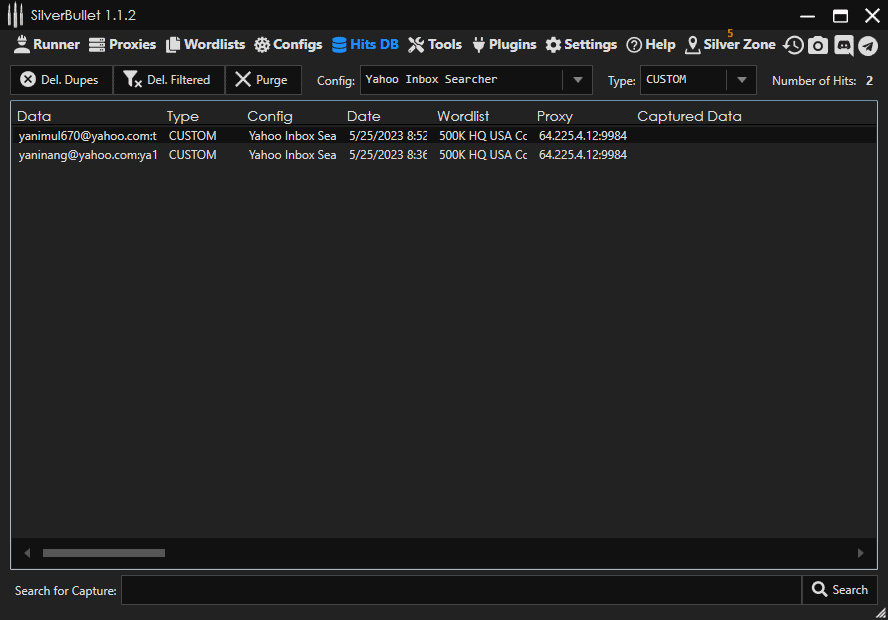This screenshot has height=620, width=888.
Task: Click the Silver Zone notification badge 5
Action: click(730, 33)
